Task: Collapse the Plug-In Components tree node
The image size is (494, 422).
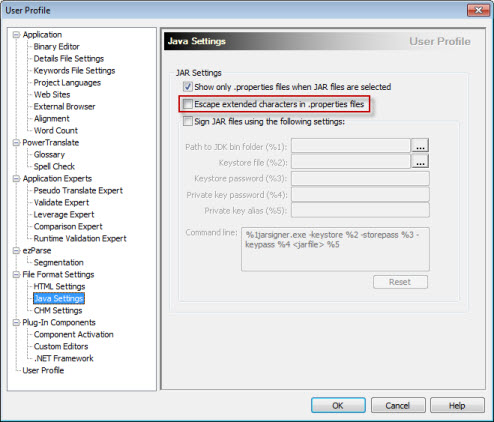Action: [16, 323]
